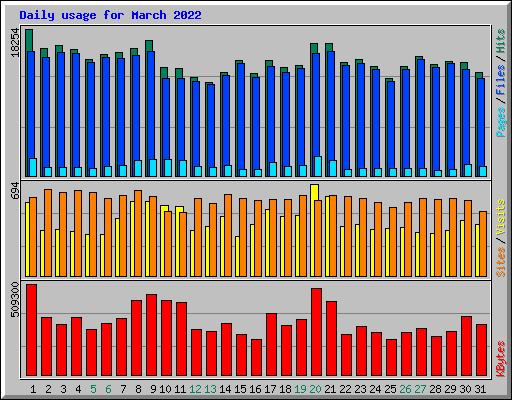Click the blue Files bar for day 27
The height and width of the screenshot is (400, 512).
point(421,114)
